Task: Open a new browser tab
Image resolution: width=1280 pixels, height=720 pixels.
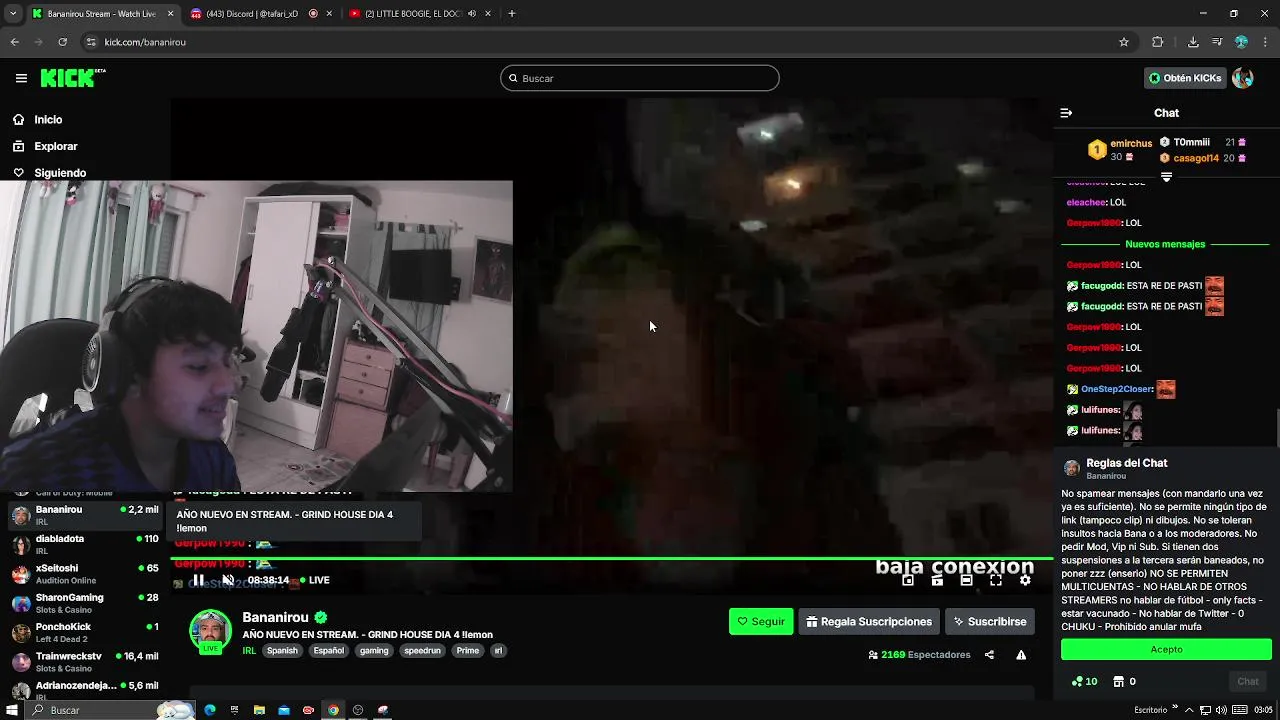Action: tap(511, 14)
